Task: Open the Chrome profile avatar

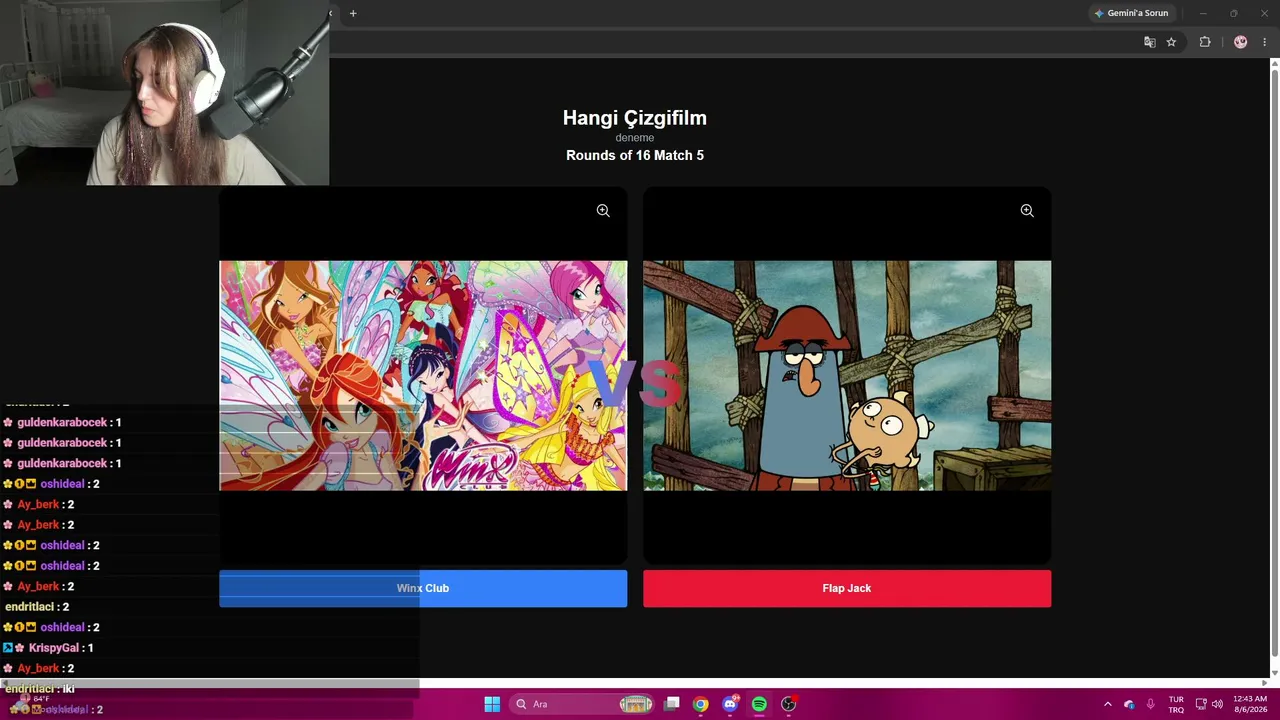Action: pyautogui.click(x=1241, y=42)
